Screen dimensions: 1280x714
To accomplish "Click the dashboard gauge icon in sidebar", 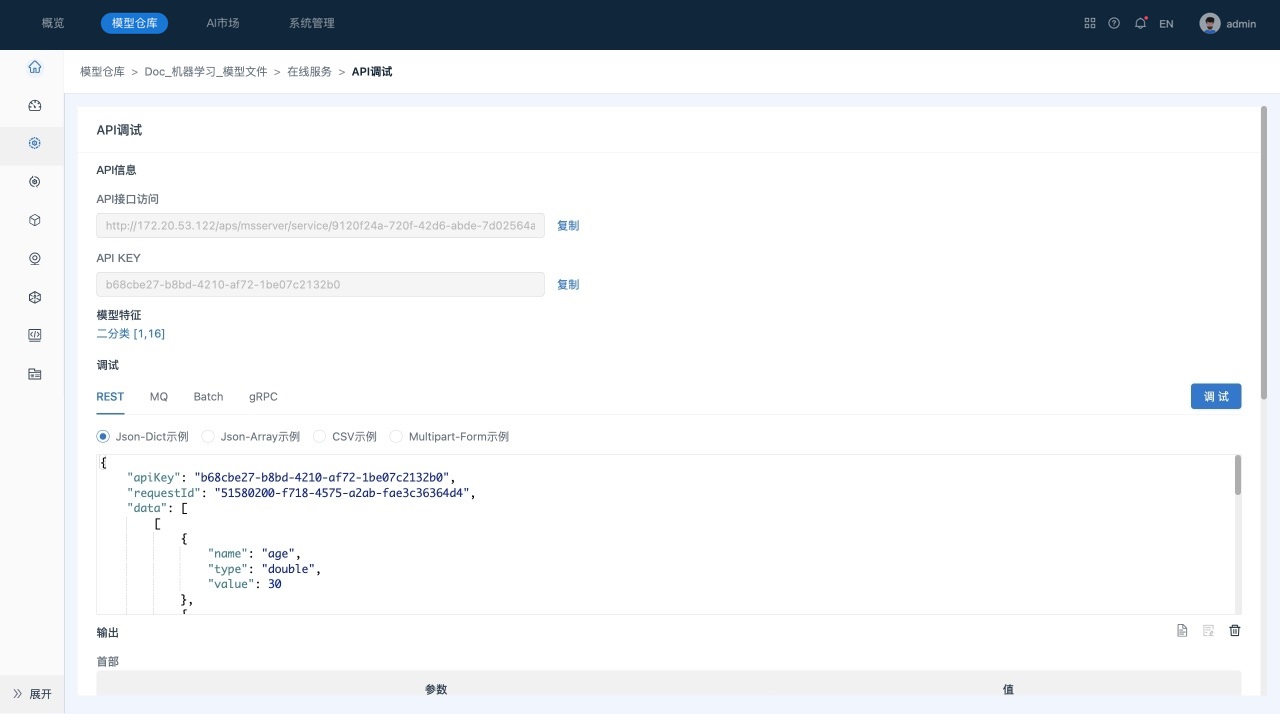I will (35, 105).
